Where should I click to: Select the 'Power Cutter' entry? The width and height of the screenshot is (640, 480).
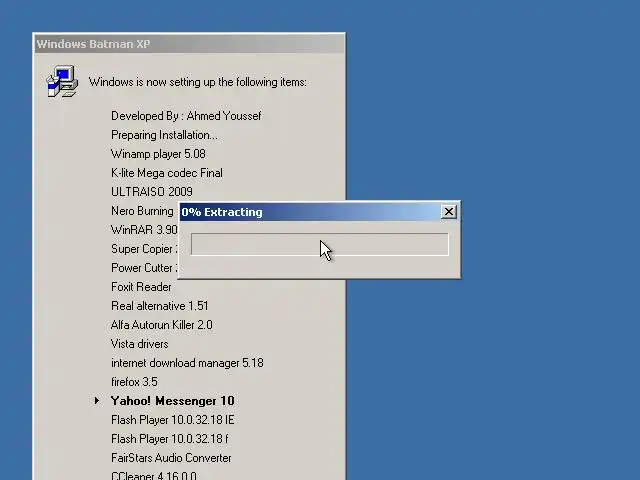coord(144,268)
